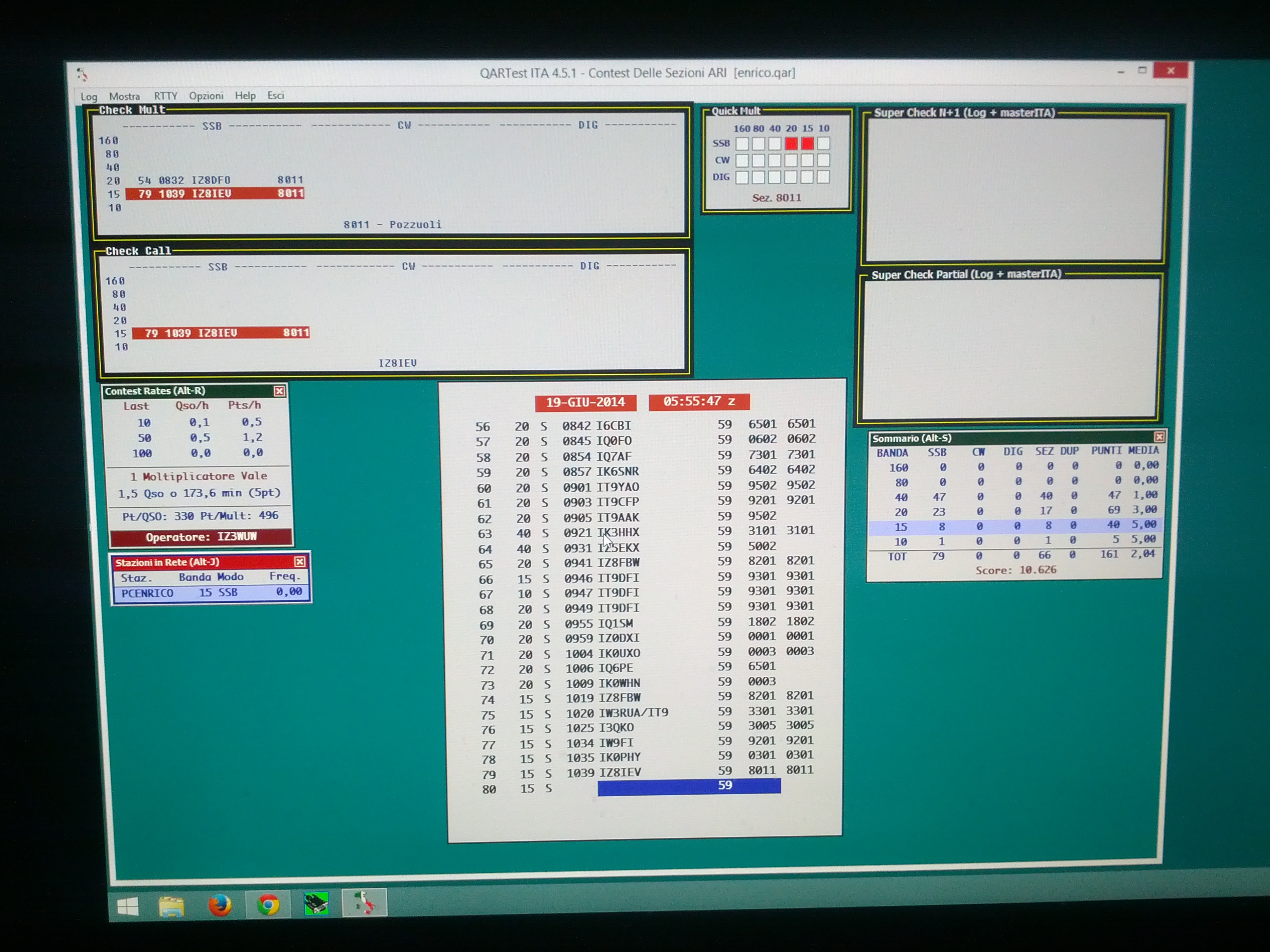Viewport: 1270px width, 952px height.
Task: Select the IZ8DF0 20m row in Check Mult
Action: pyautogui.click(x=220, y=180)
